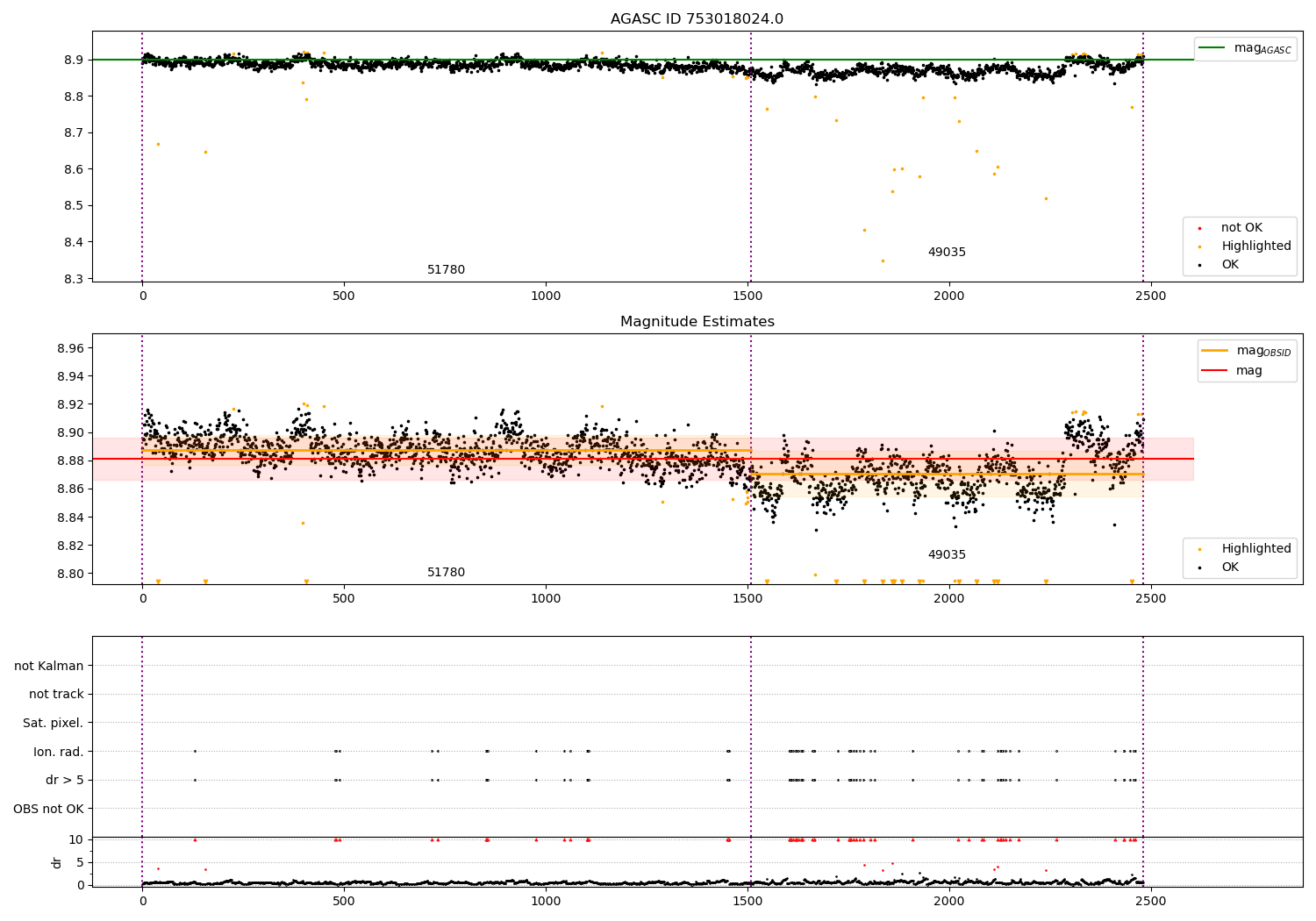Select 'Highlighted' legend entry in Magnitude Estimates

[x=1255, y=549]
